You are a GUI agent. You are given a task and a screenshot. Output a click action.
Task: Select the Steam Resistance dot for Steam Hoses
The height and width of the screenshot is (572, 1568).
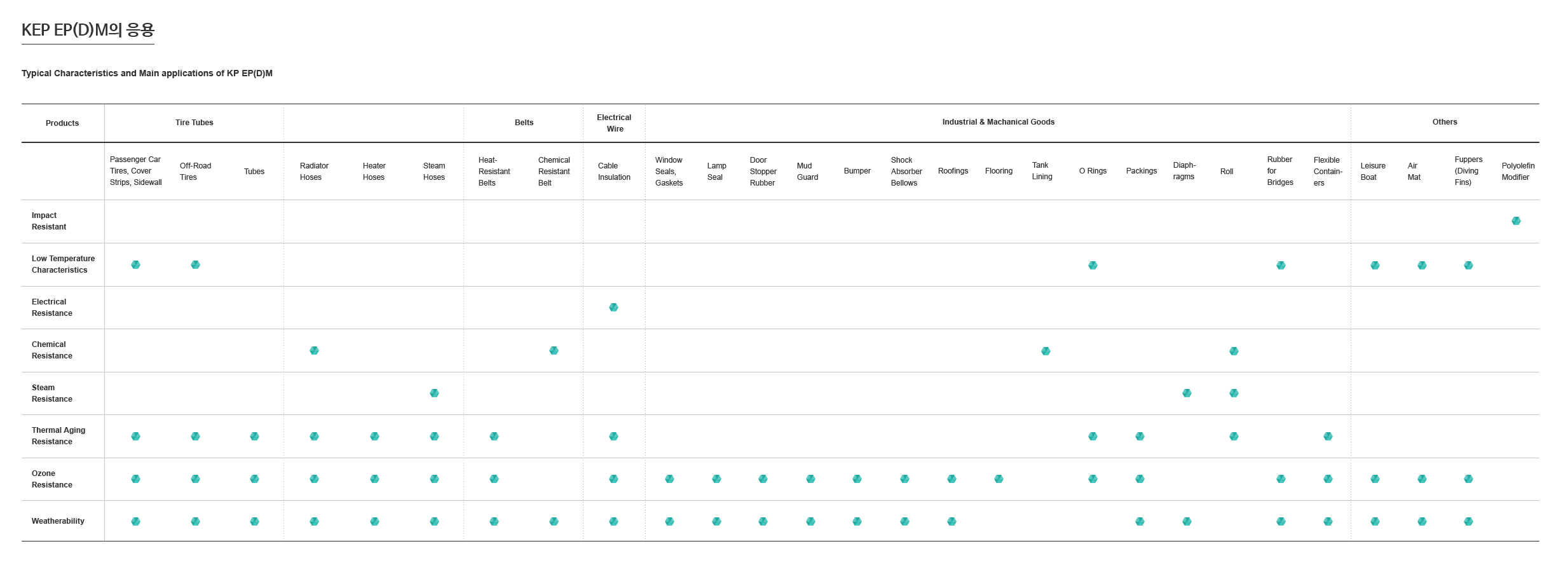[x=434, y=393]
